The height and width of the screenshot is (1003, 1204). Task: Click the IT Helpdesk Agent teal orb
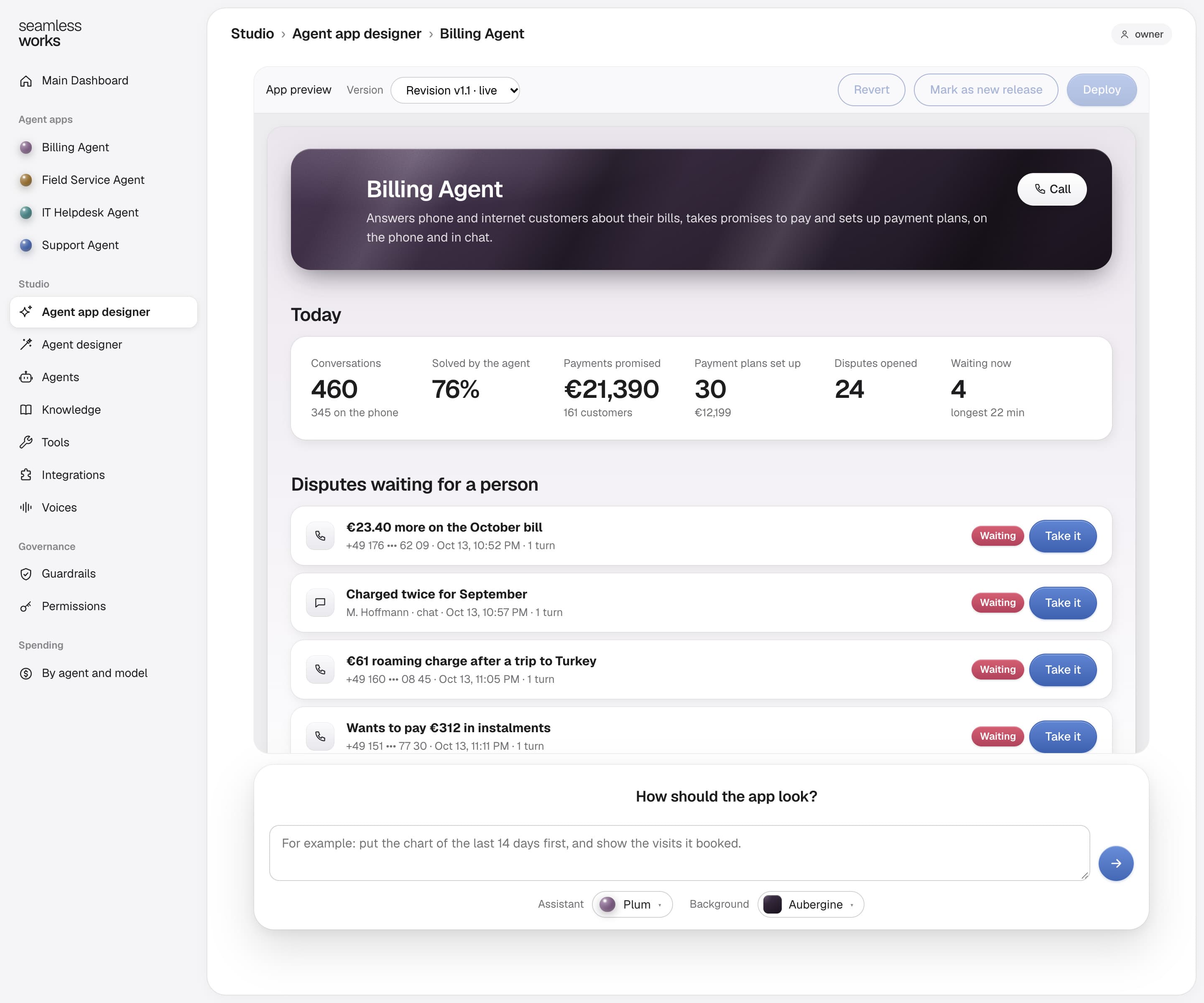26,213
